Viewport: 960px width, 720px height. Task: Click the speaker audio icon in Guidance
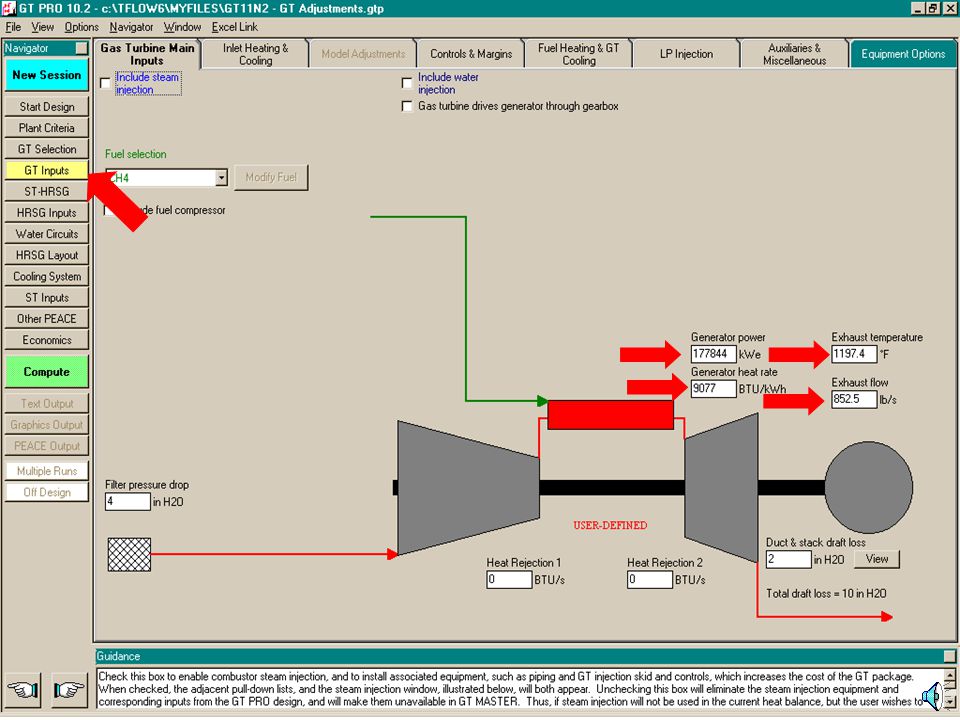(932, 696)
